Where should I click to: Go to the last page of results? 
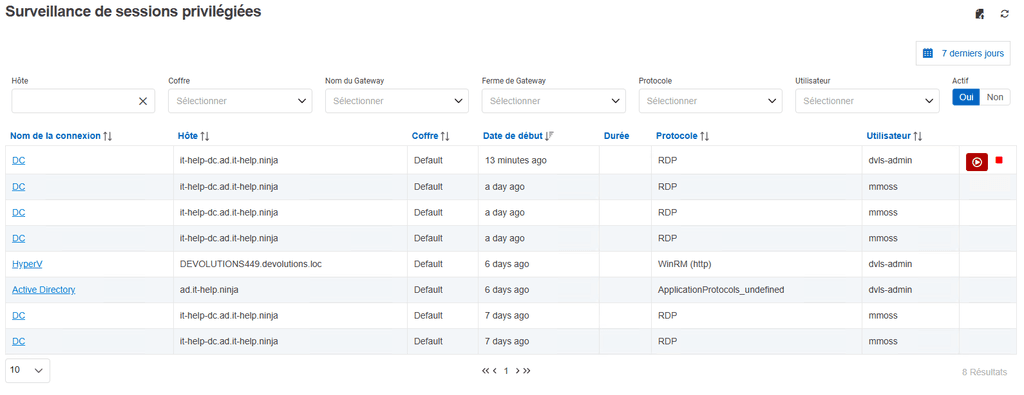[527, 371]
